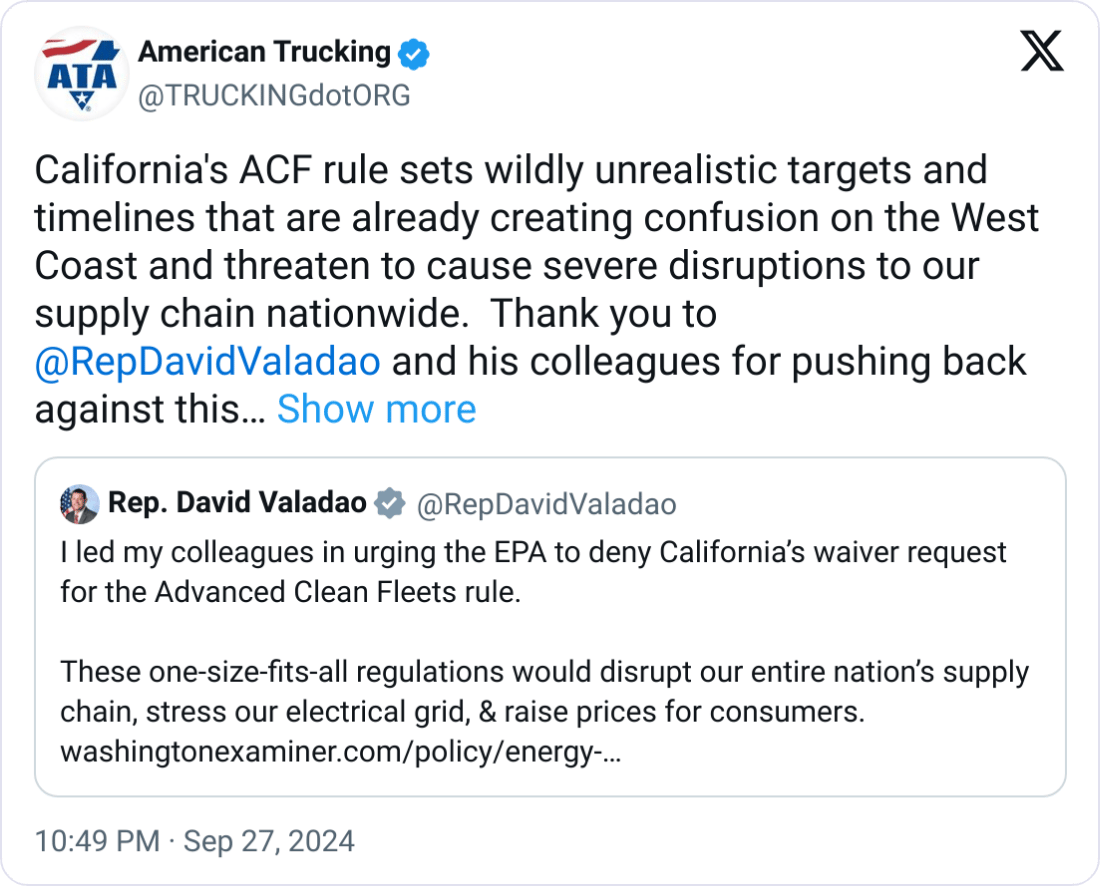
Task: Click the @TRUCKINGdotORG handle
Action: pyautogui.click(x=272, y=96)
